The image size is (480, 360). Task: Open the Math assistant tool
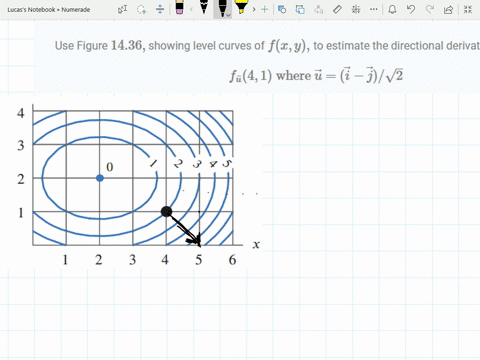pos(356,9)
